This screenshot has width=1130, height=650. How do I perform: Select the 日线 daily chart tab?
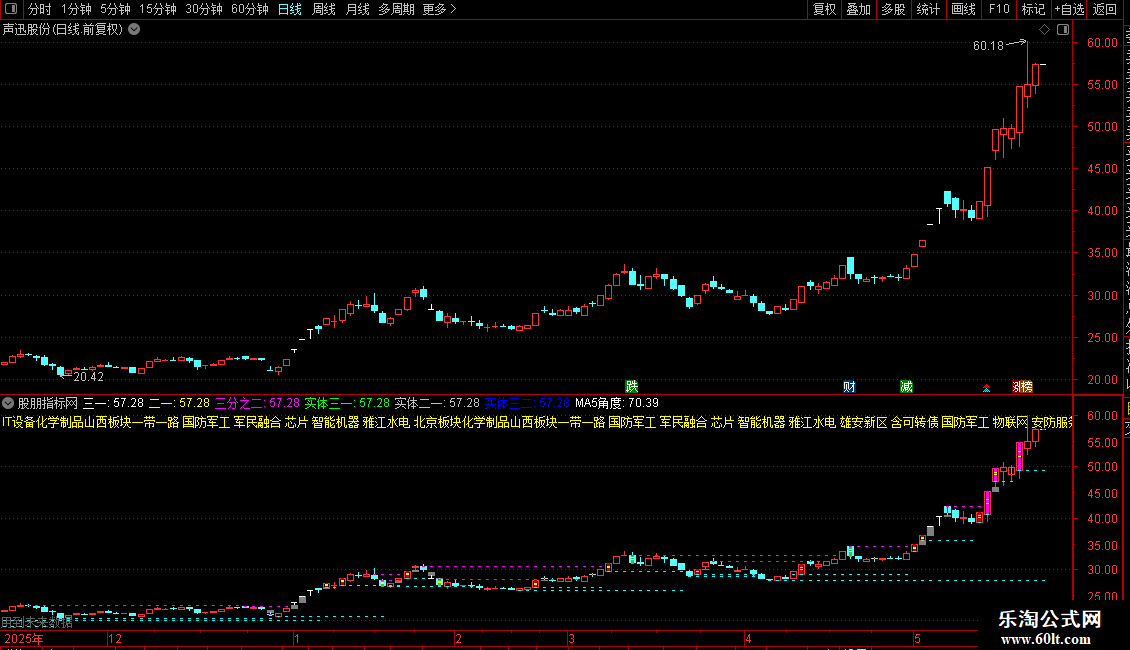tap(290, 9)
